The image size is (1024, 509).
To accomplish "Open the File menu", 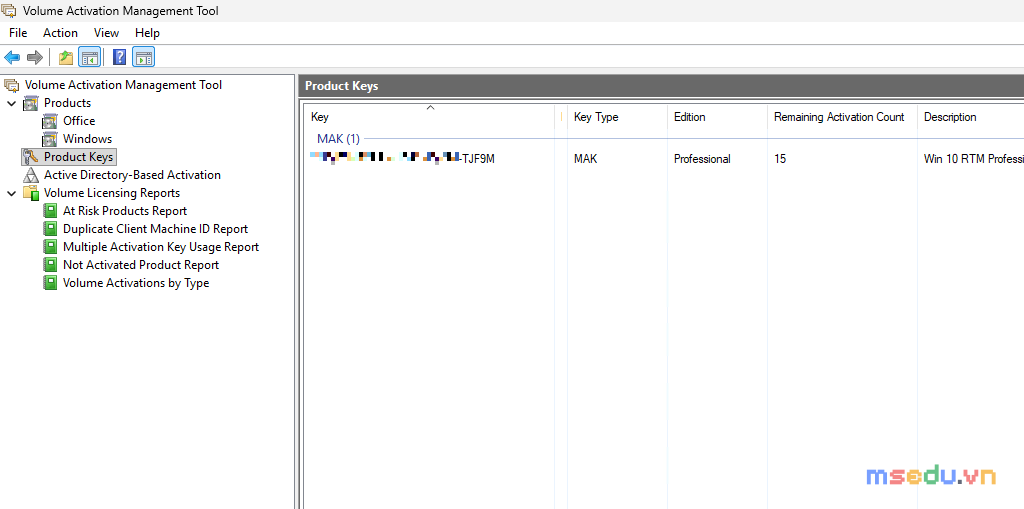I will click(x=18, y=33).
